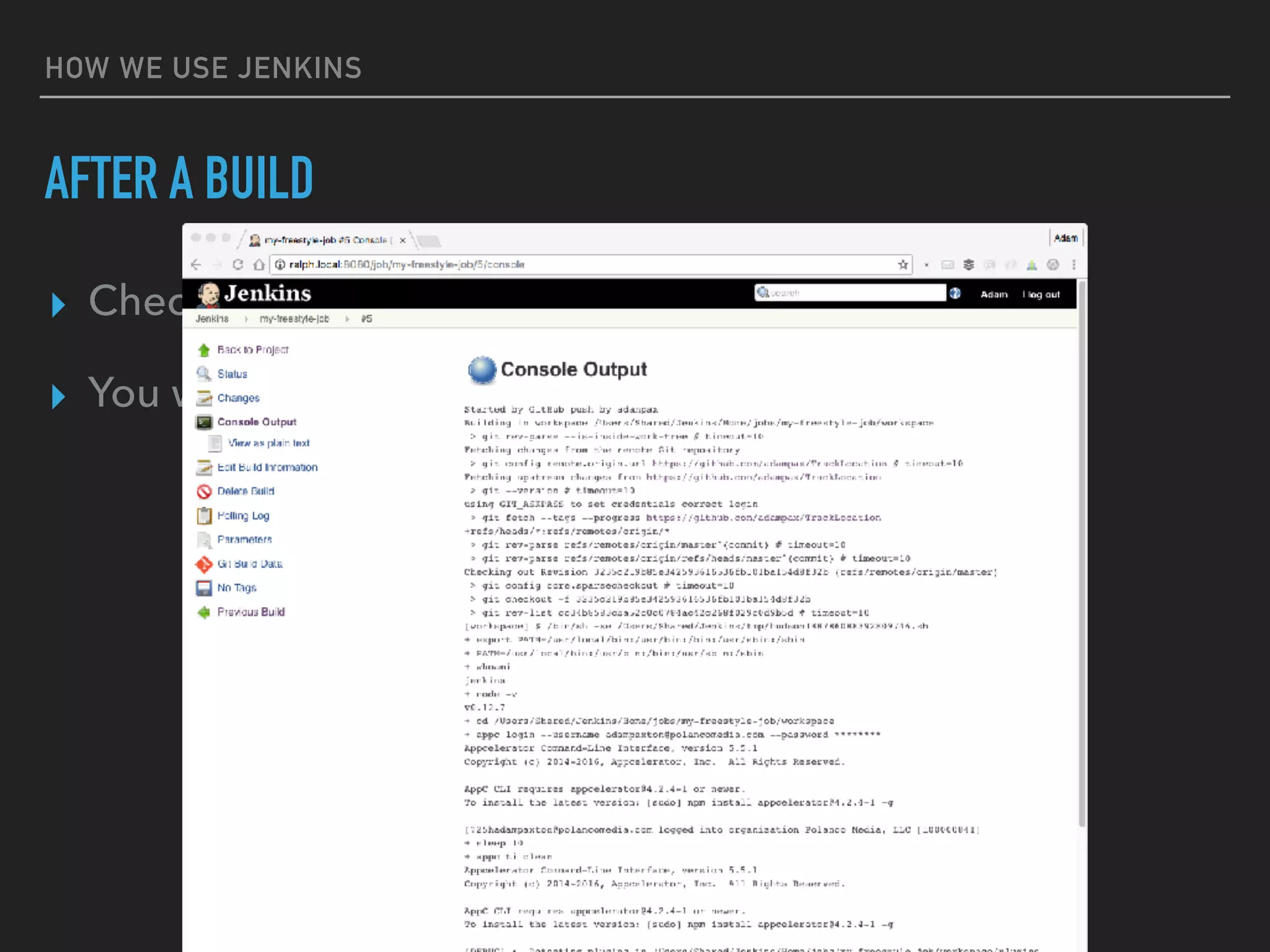Click the Delete Build link

pyautogui.click(x=246, y=491)
